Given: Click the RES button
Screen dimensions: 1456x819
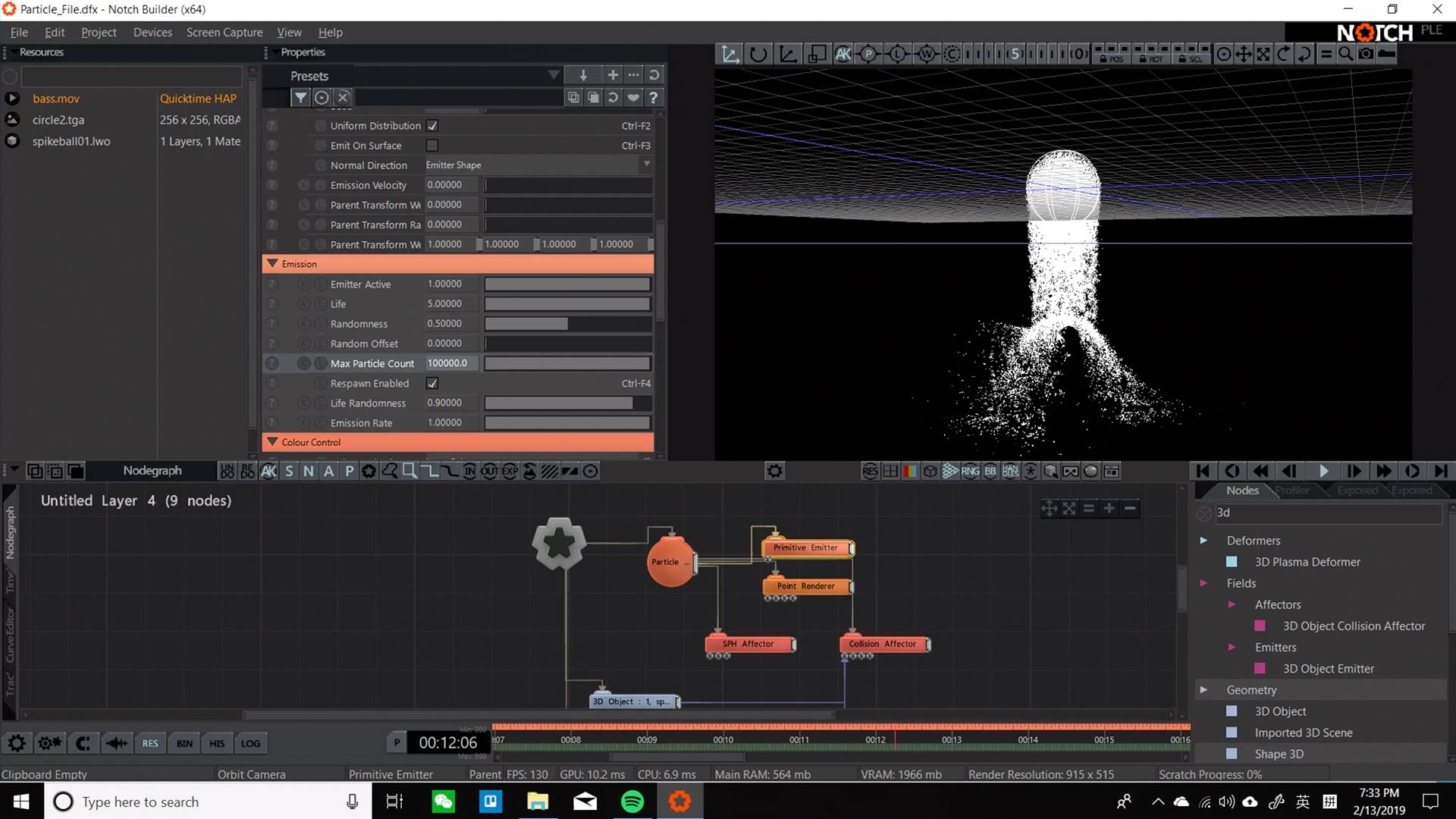Looking at the screenshot, I should click(x=150, y=743).
